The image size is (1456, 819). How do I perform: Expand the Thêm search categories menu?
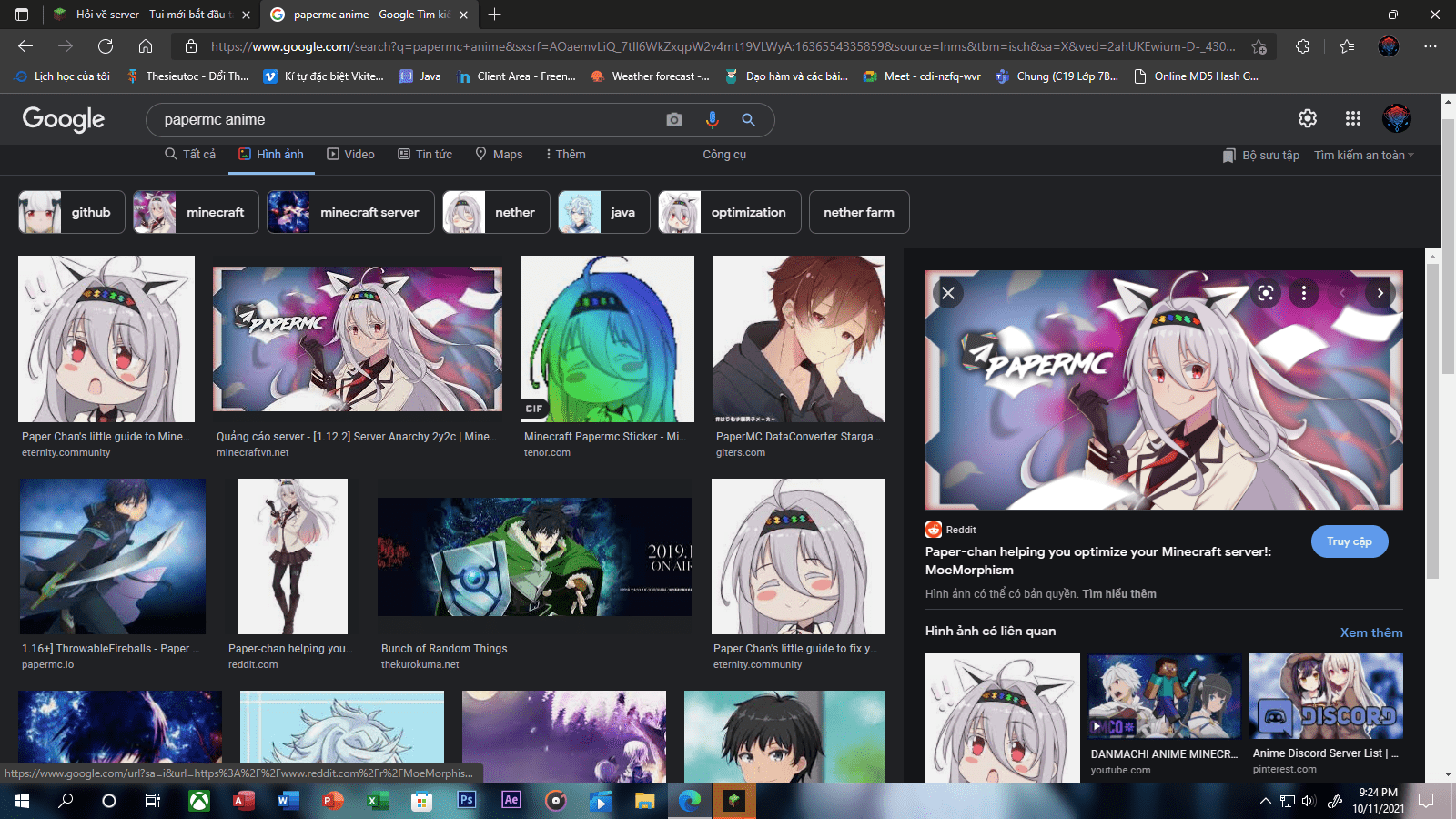(565, 155)
